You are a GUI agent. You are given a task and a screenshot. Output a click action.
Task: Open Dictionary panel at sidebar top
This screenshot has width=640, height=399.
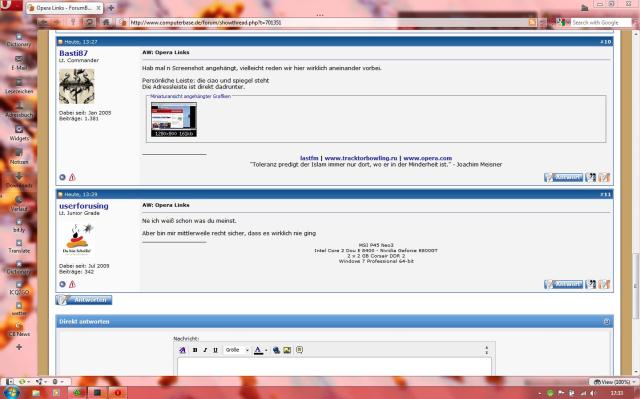18,40
